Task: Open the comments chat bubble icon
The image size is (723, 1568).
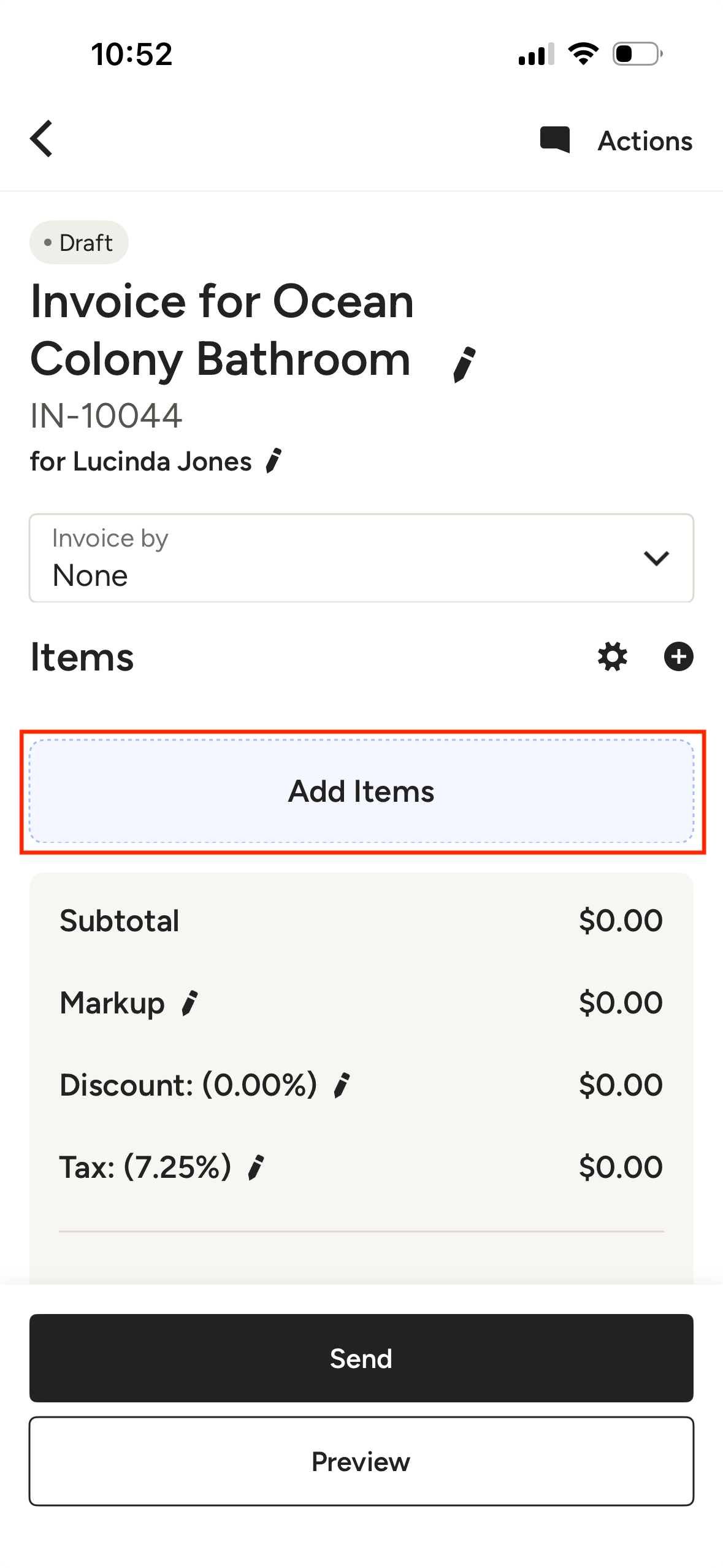Action: click(x=554, y=140)
